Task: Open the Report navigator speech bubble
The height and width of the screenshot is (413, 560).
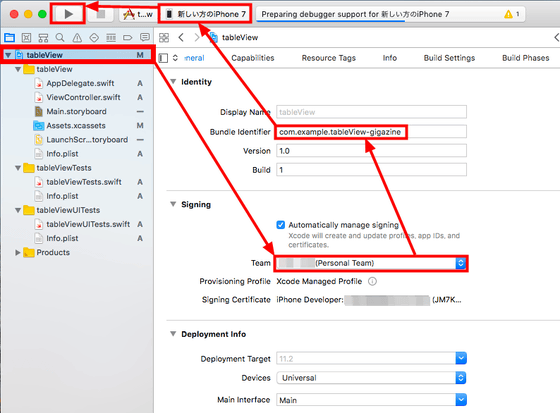Action: 145,37
